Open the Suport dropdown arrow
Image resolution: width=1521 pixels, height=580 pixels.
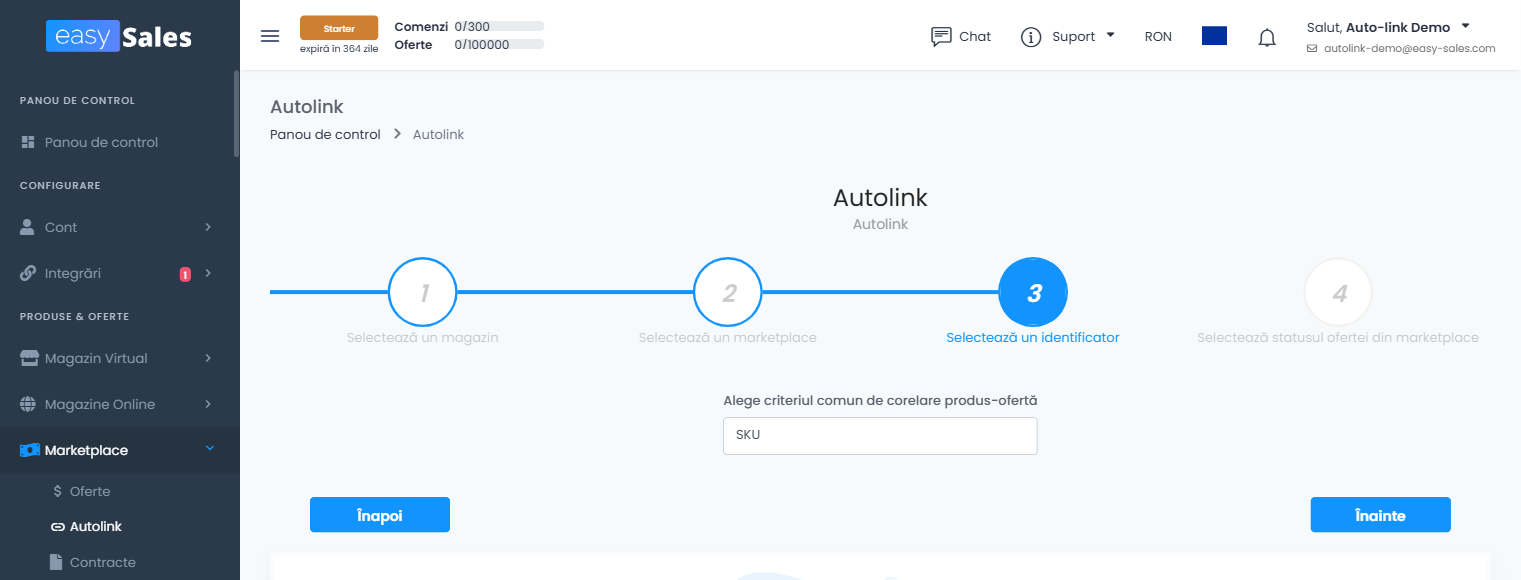coord(1110,35)
